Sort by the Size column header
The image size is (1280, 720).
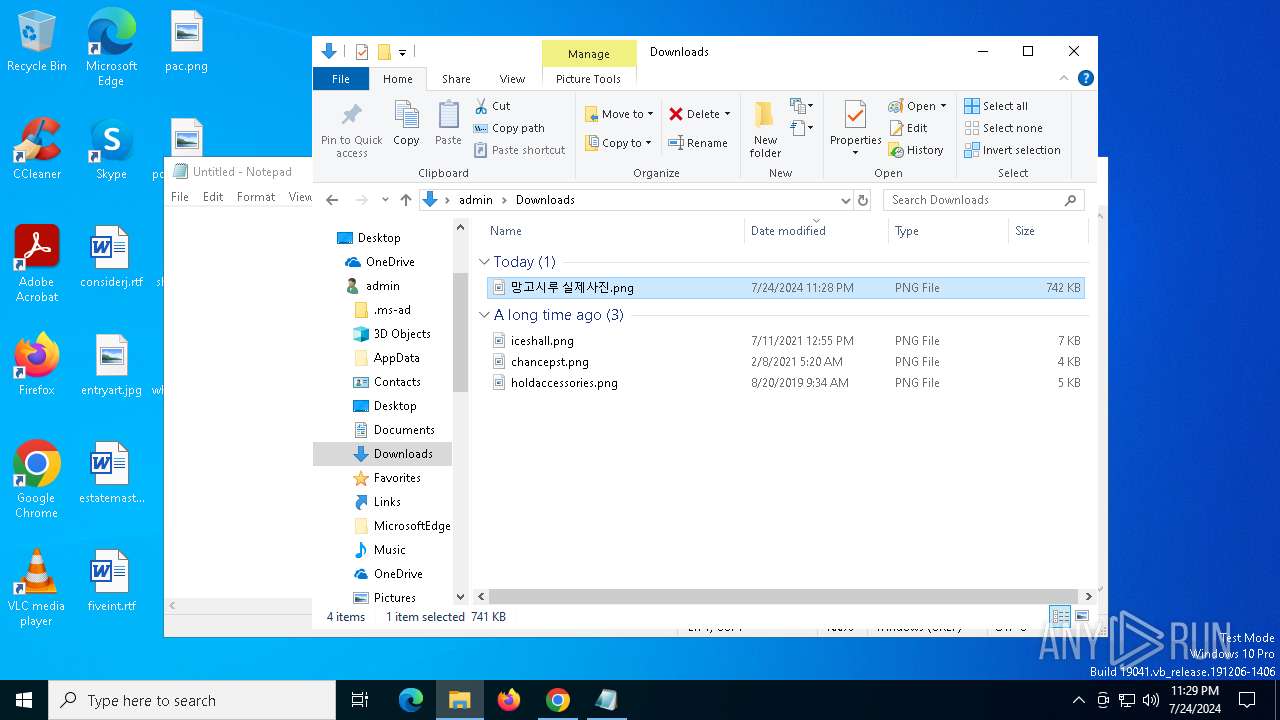(x=1047, y=231)
